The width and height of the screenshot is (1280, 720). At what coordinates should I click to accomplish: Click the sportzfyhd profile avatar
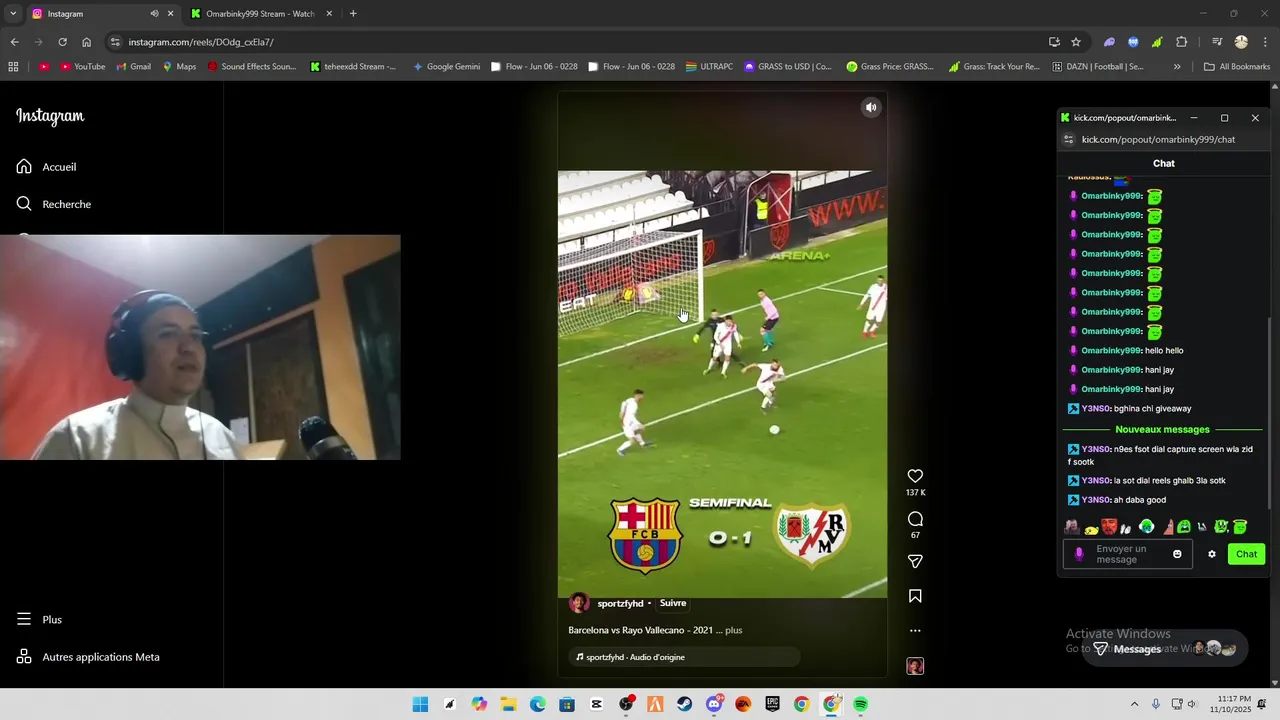(x=579, y=602)
